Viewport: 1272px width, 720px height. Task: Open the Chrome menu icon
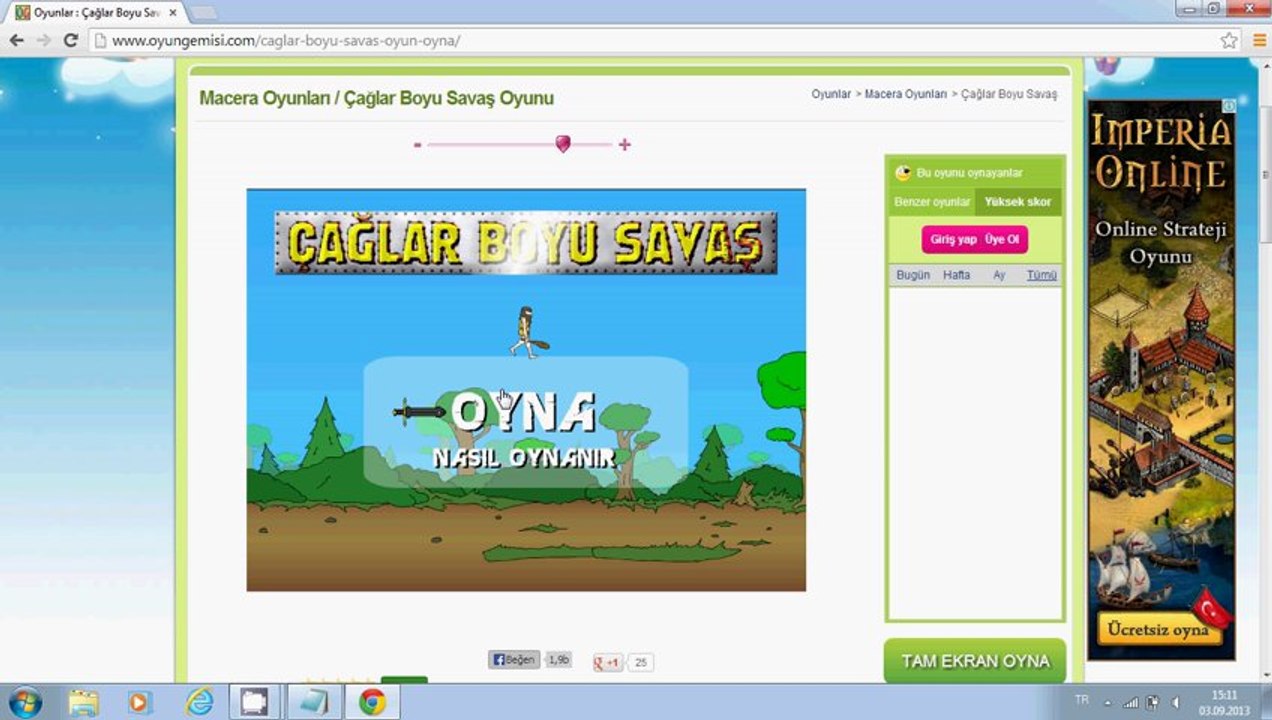[x=1259, y=41]
